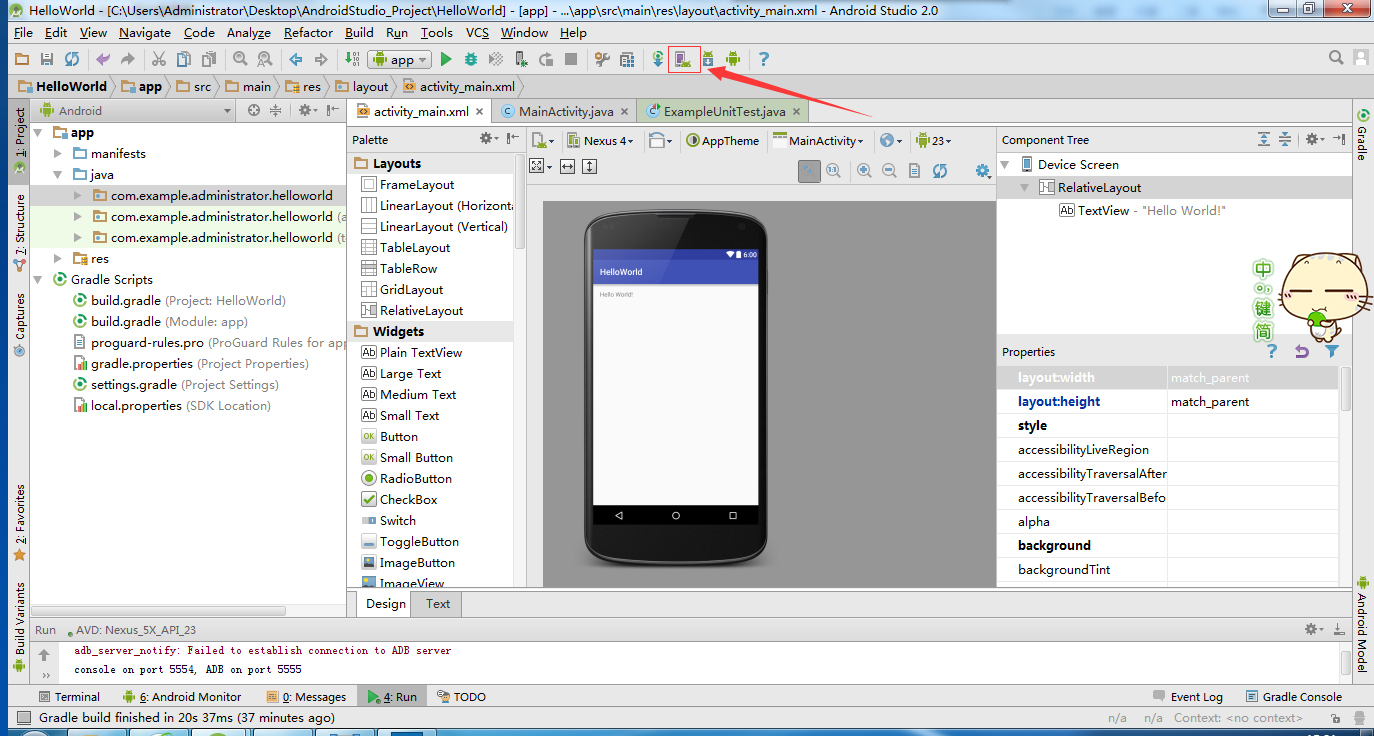Toggle the highlighted viewport render mode button

(809, 171)
